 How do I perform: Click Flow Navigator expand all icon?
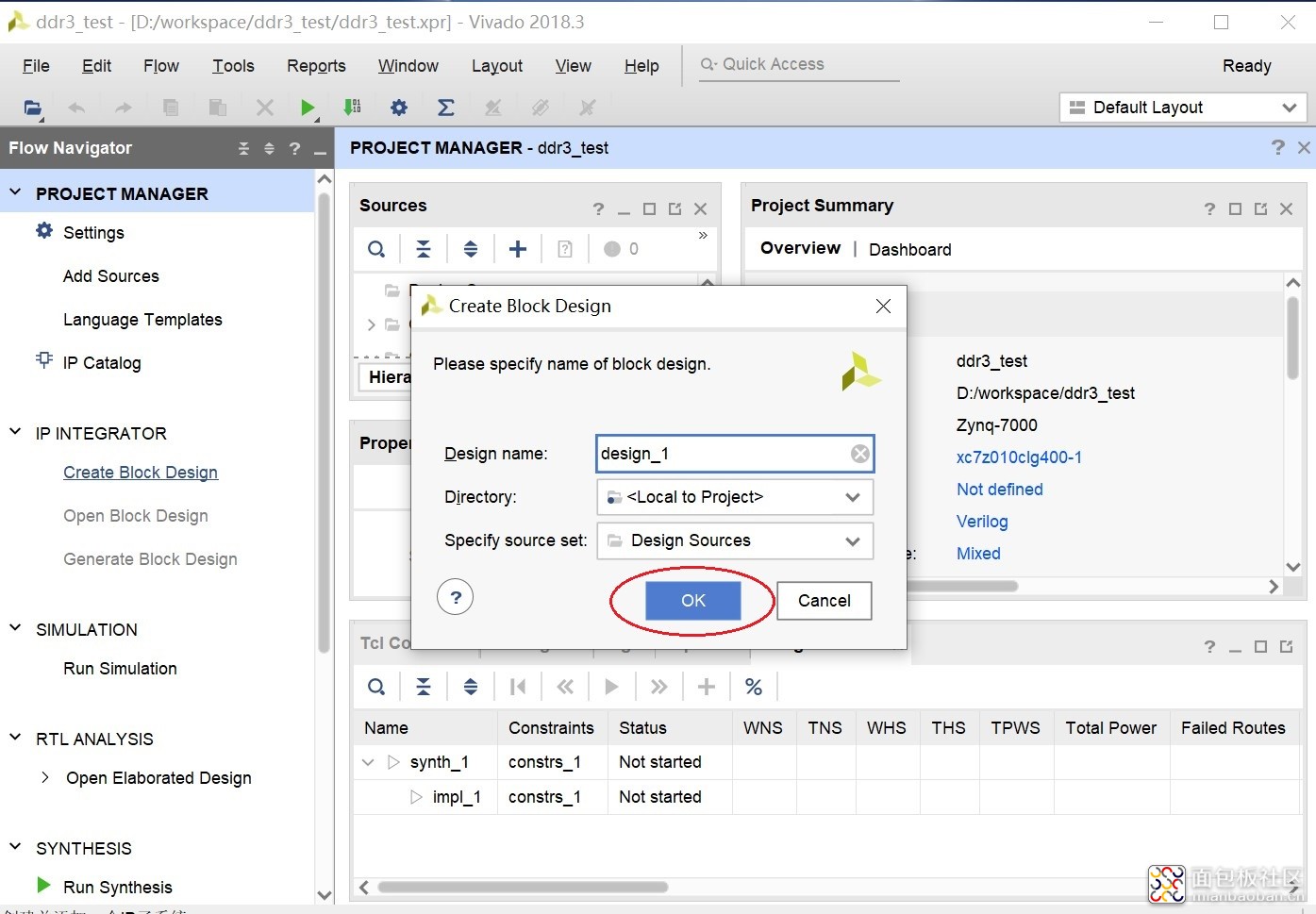[x=269, y=148]
